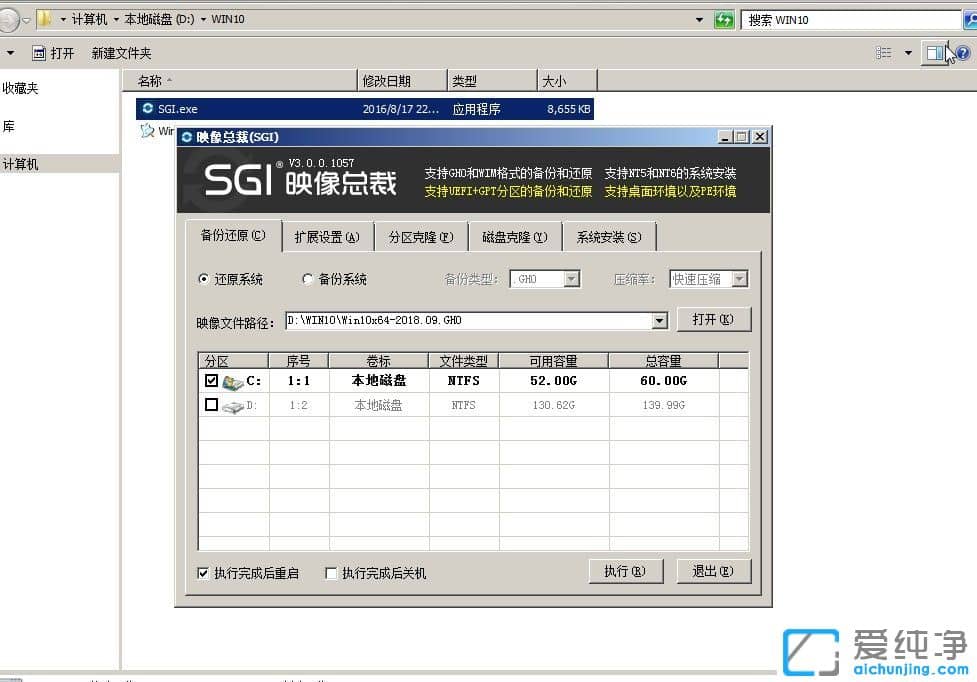Expand the 映像文件路径 dropdown arrow
The height and width of the screenshot is (682, 977).
click(x=658, y=319)
